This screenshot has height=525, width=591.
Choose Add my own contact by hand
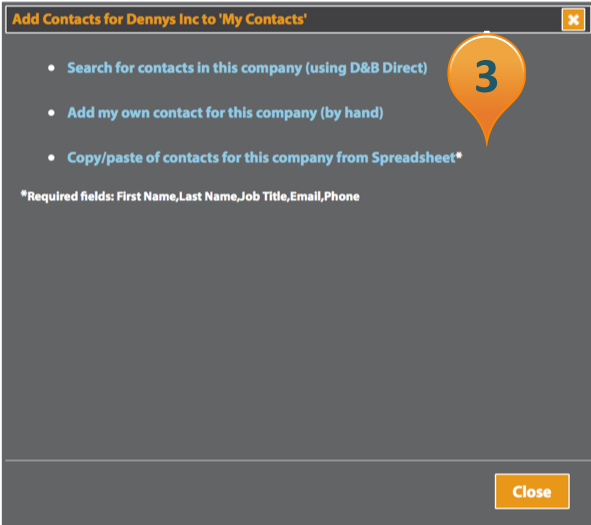225,113
